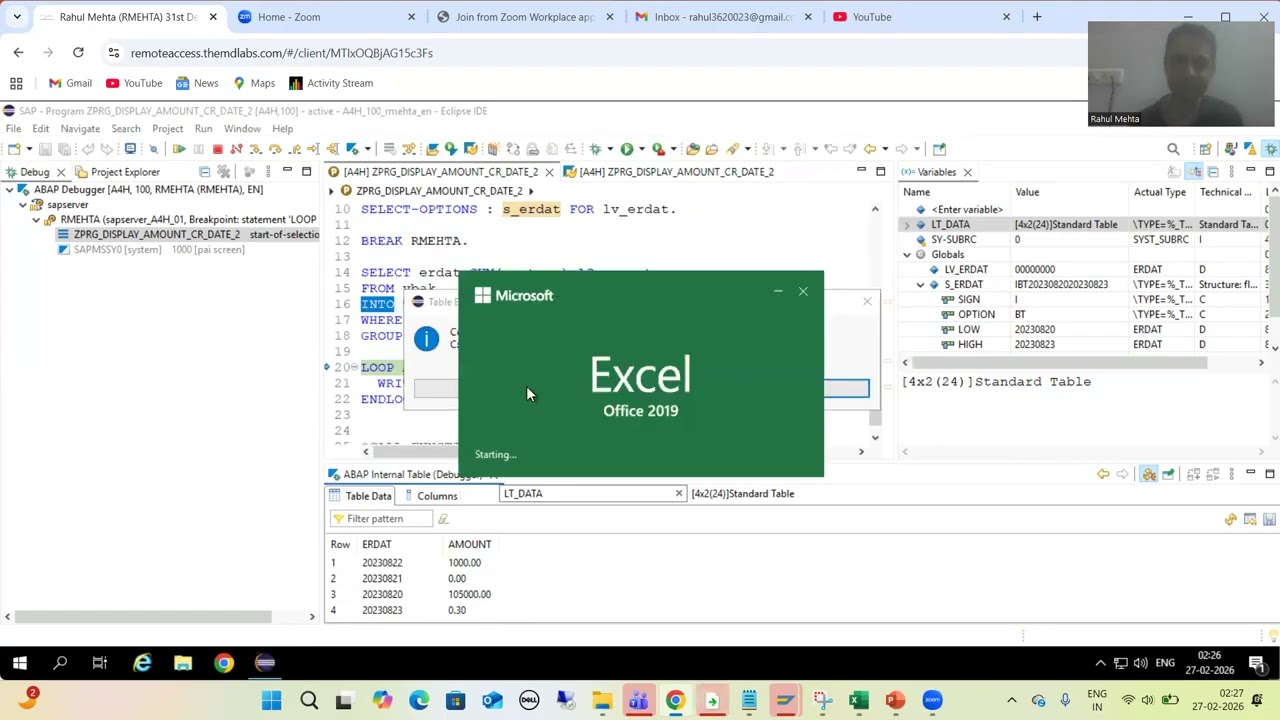Click the SIGN component row
This screenshot has height=720, width=1280.
pyautogui.click(x=1085, y=299)
